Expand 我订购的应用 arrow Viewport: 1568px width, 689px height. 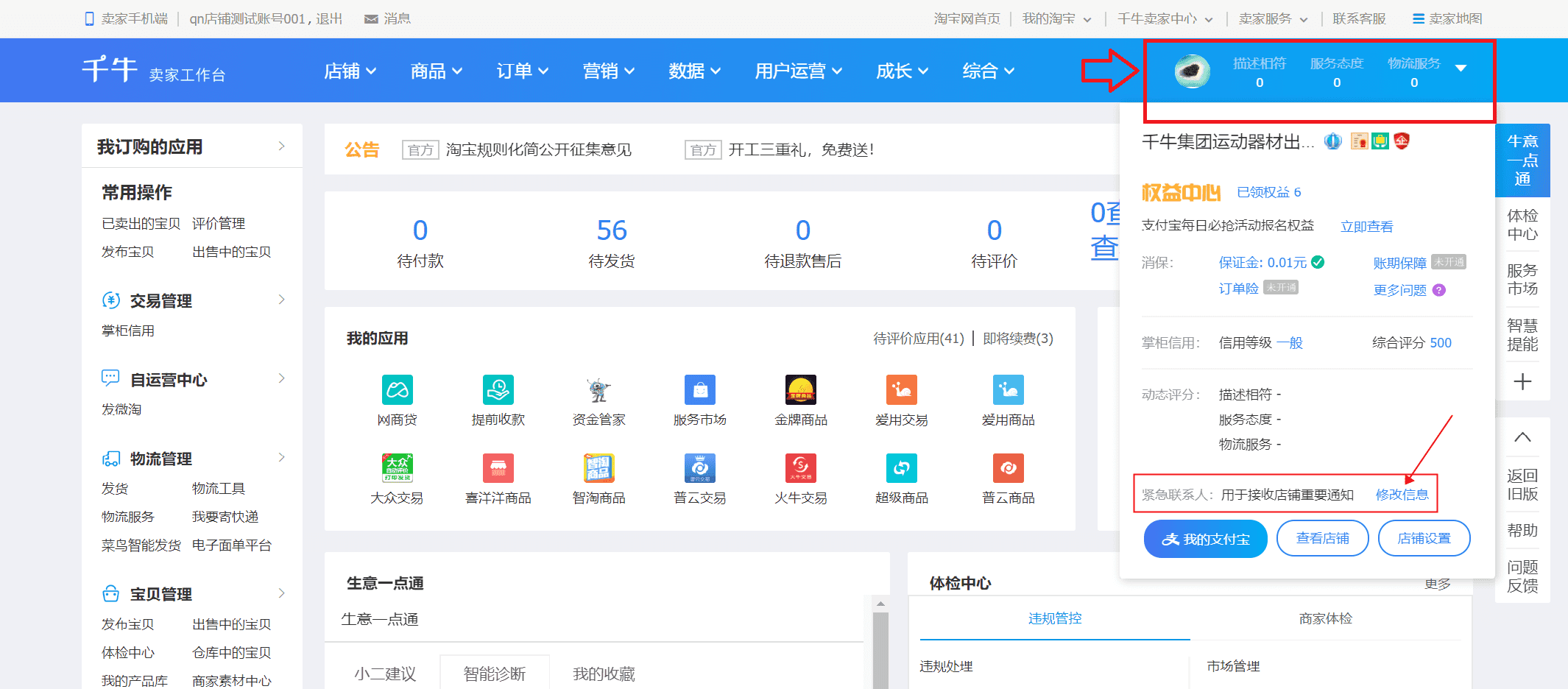(x=281, y=146)
